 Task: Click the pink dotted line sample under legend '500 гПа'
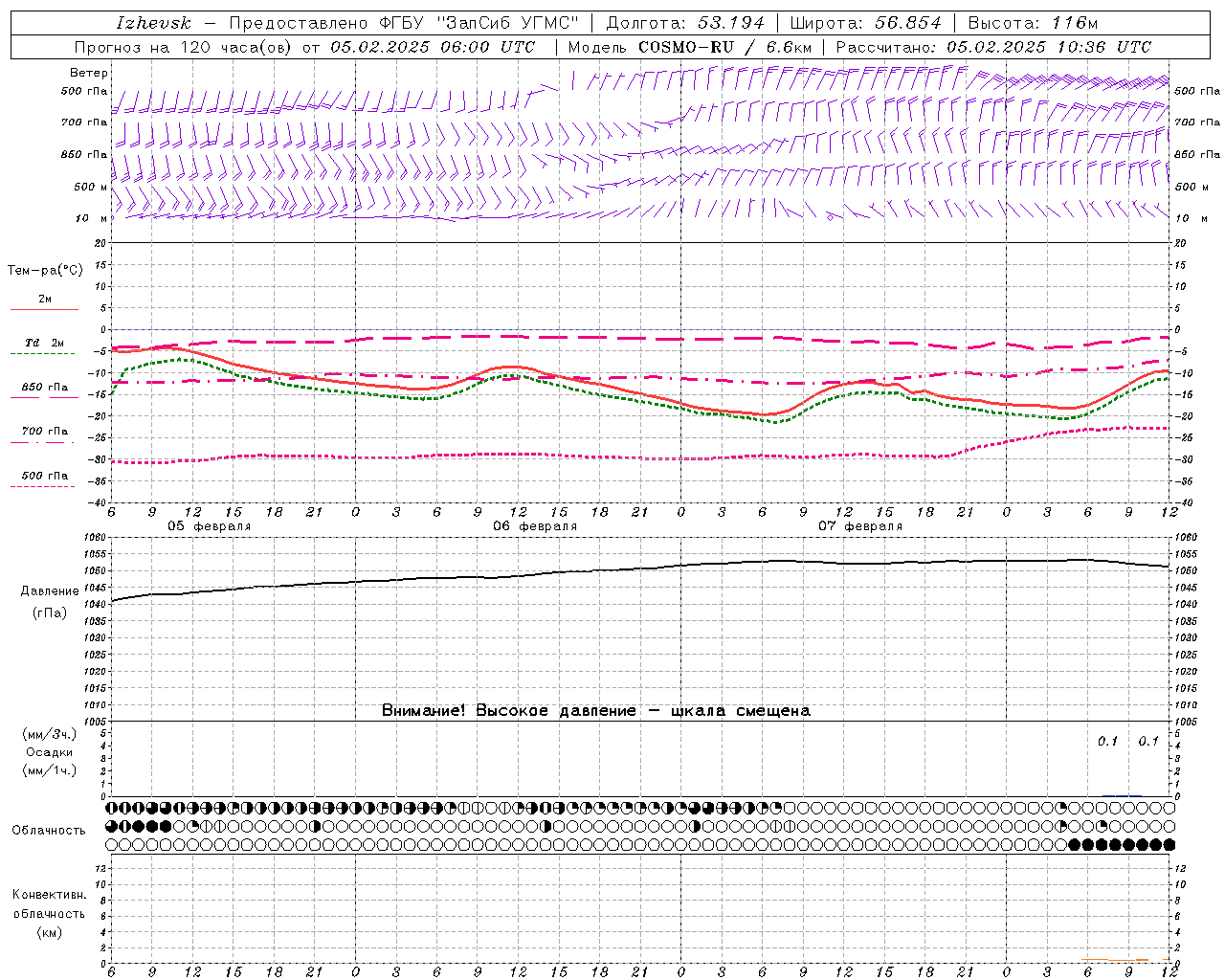[42, 486]
